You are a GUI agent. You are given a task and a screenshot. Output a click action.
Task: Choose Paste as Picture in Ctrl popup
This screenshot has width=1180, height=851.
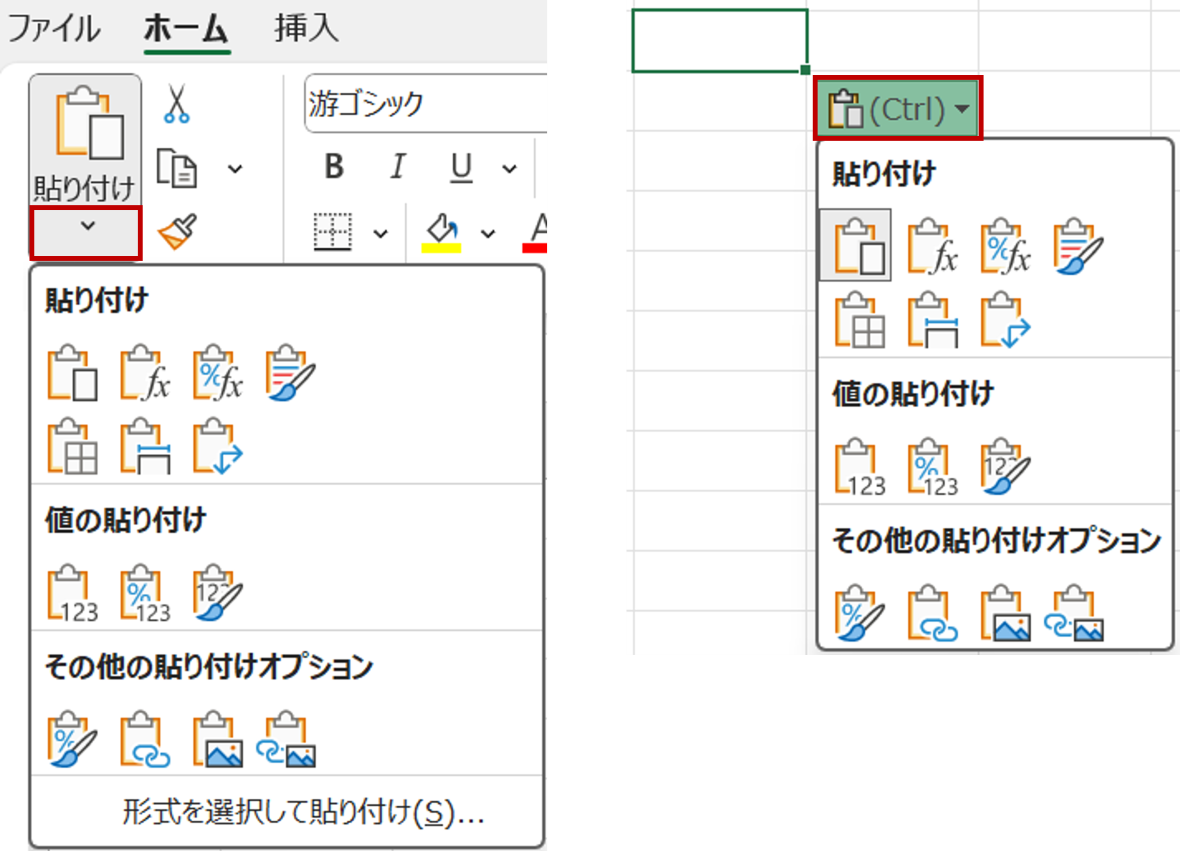click(1005, 612)
